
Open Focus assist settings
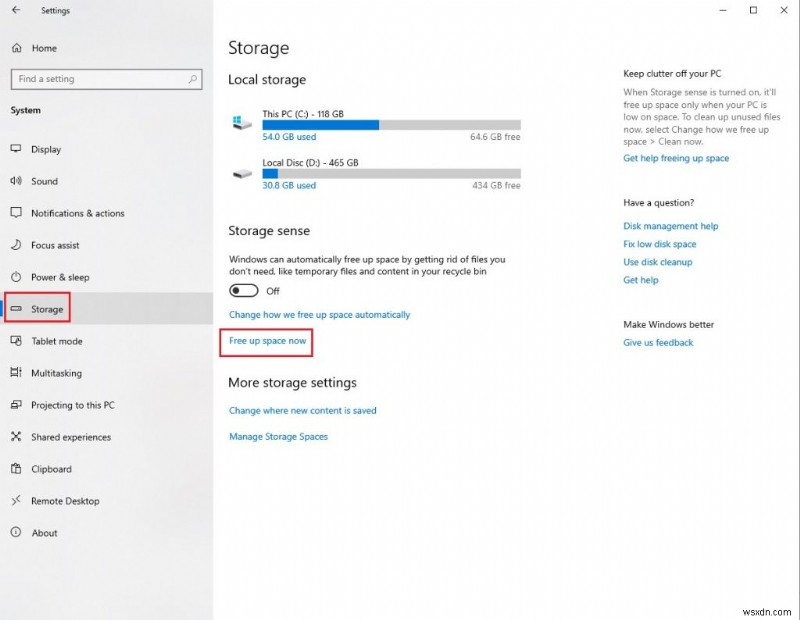pyautogui.click(x=16, y=245)
